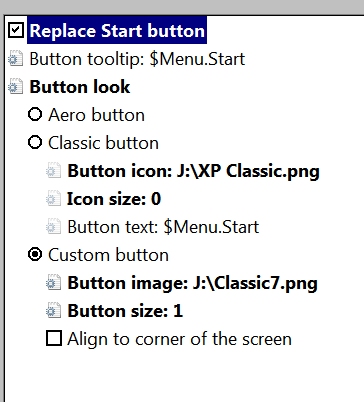This screenshot has height=402, width=364.
Task: Click the gear icon next to Button image
Action: tap(54, 283)
